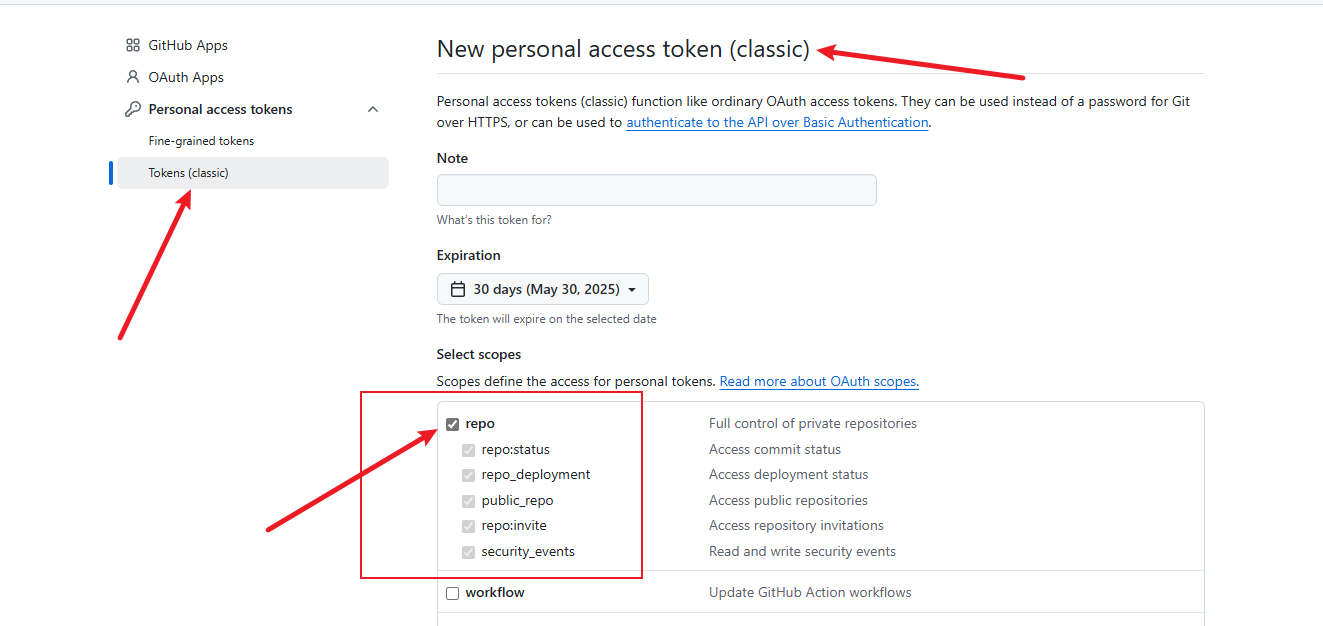
Task: Follow the authenticate to the API link
Action: click(777, 122)
